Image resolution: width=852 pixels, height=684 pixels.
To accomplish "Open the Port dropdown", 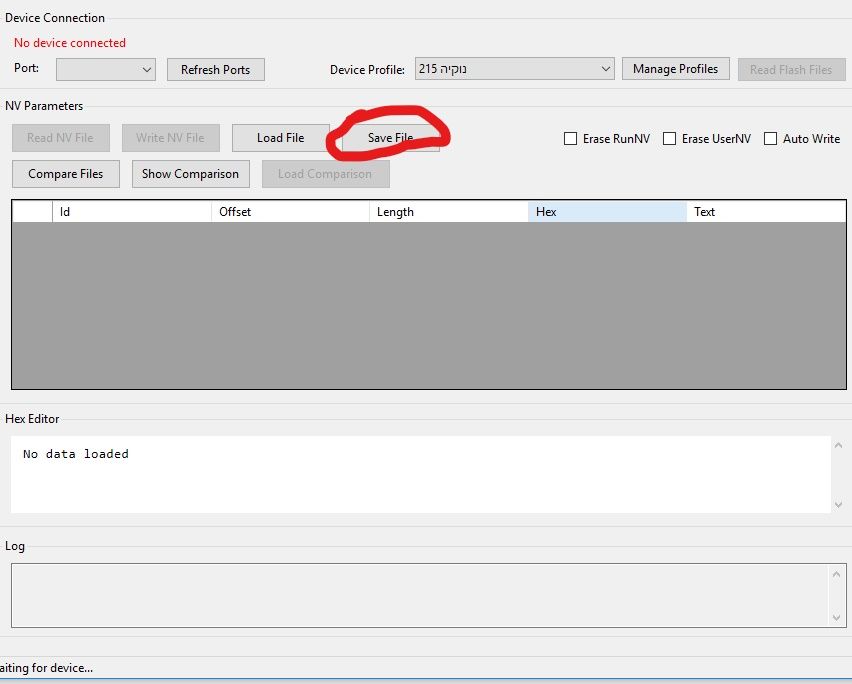I will pyautogui.click(x=105, y=70).
